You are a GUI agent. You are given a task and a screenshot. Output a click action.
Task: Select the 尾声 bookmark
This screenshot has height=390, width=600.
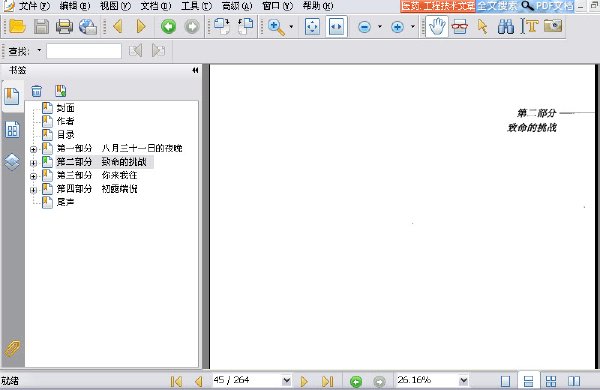tap(65, 202)
